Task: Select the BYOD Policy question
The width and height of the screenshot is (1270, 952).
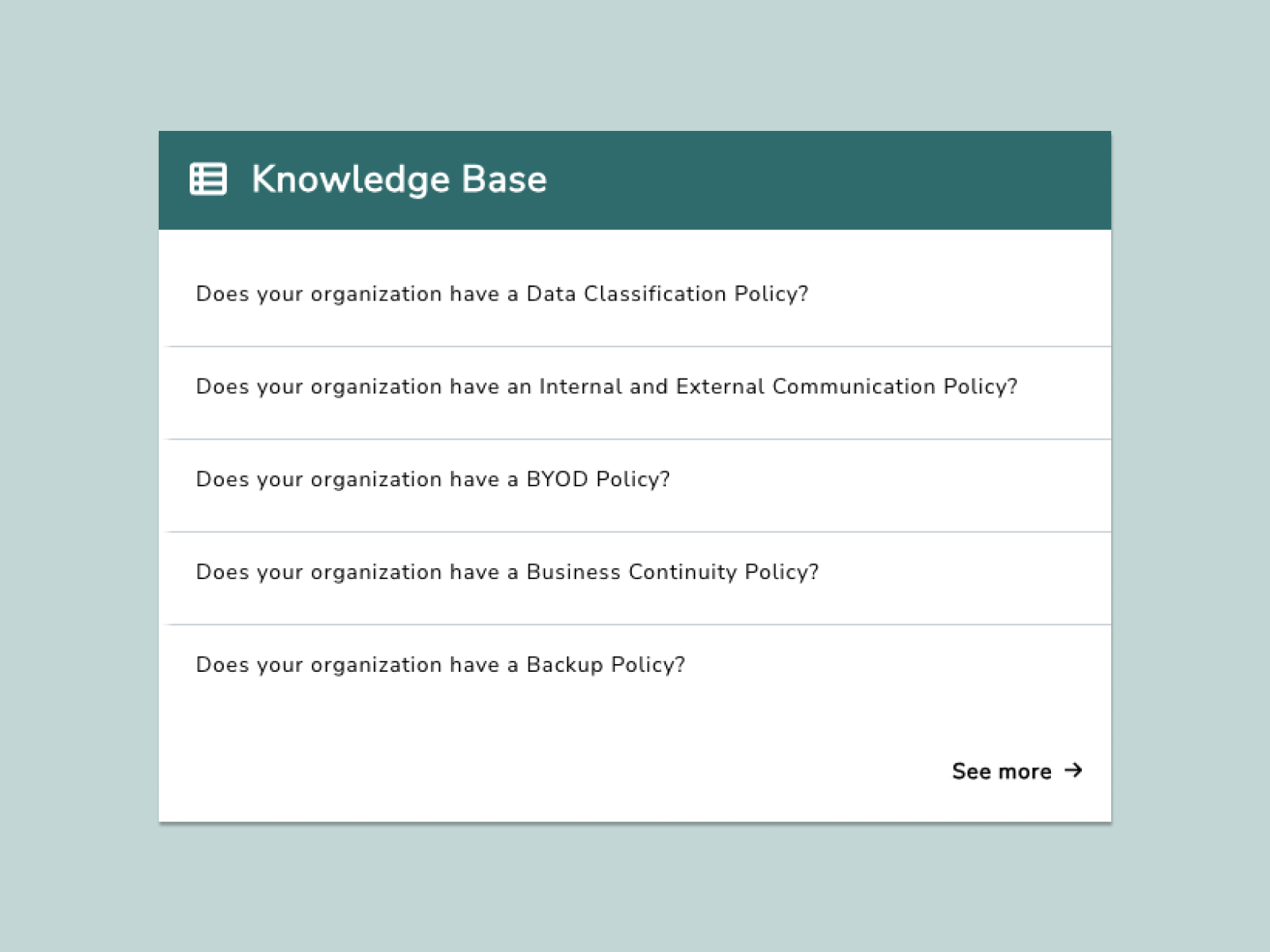Action: point(433,479)
